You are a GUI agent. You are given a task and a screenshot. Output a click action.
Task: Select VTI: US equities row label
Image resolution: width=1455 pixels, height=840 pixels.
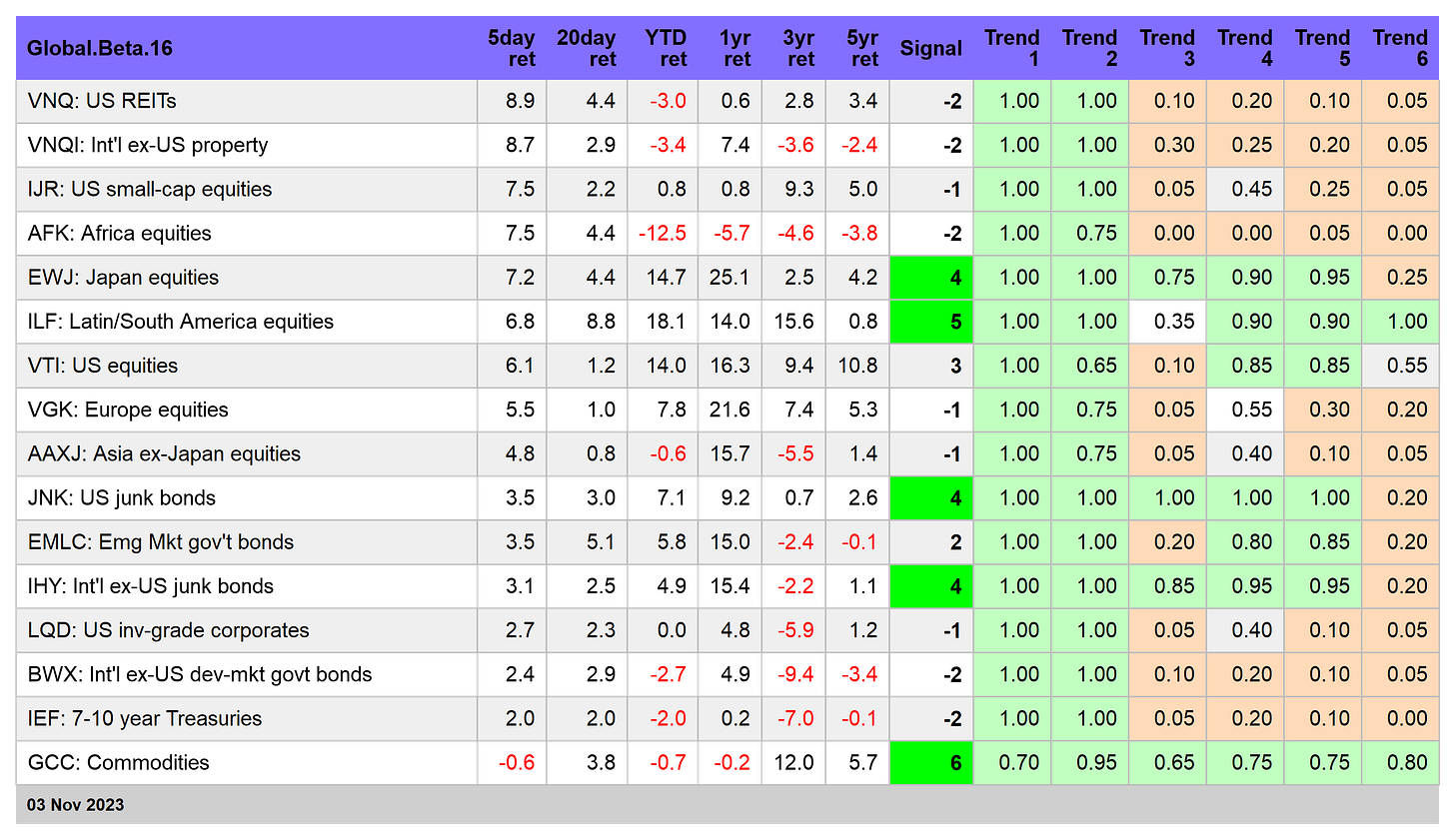coord(103,366)
